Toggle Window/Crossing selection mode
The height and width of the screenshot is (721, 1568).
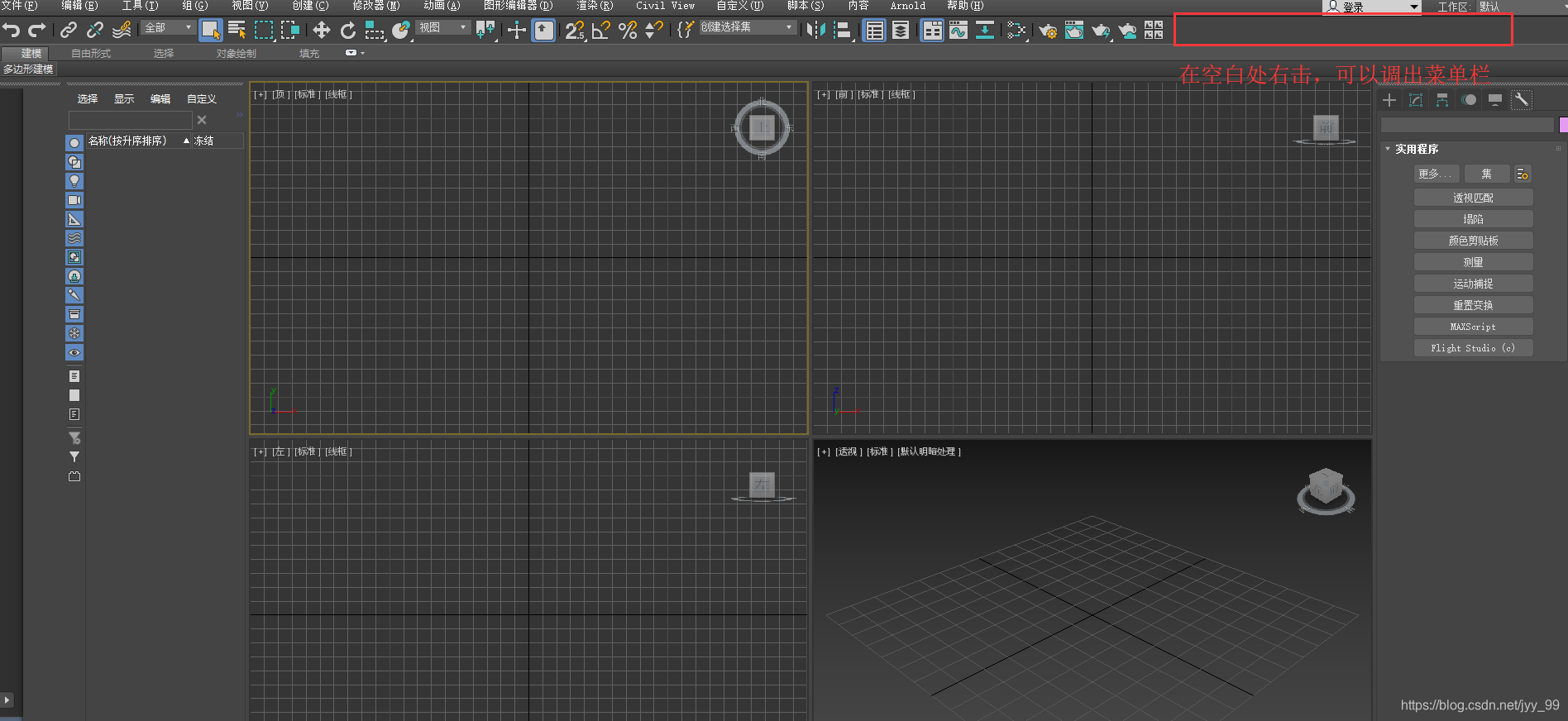289,31
